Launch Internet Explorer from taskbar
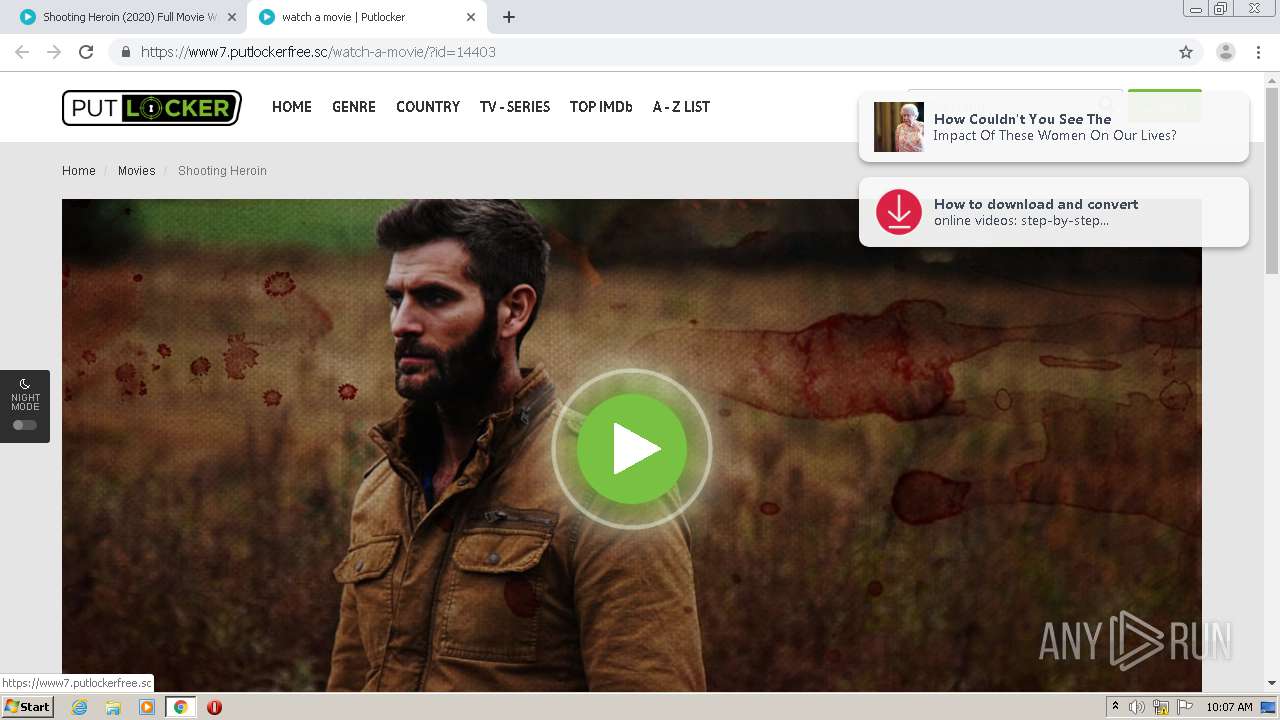 (x=80, y=707)
